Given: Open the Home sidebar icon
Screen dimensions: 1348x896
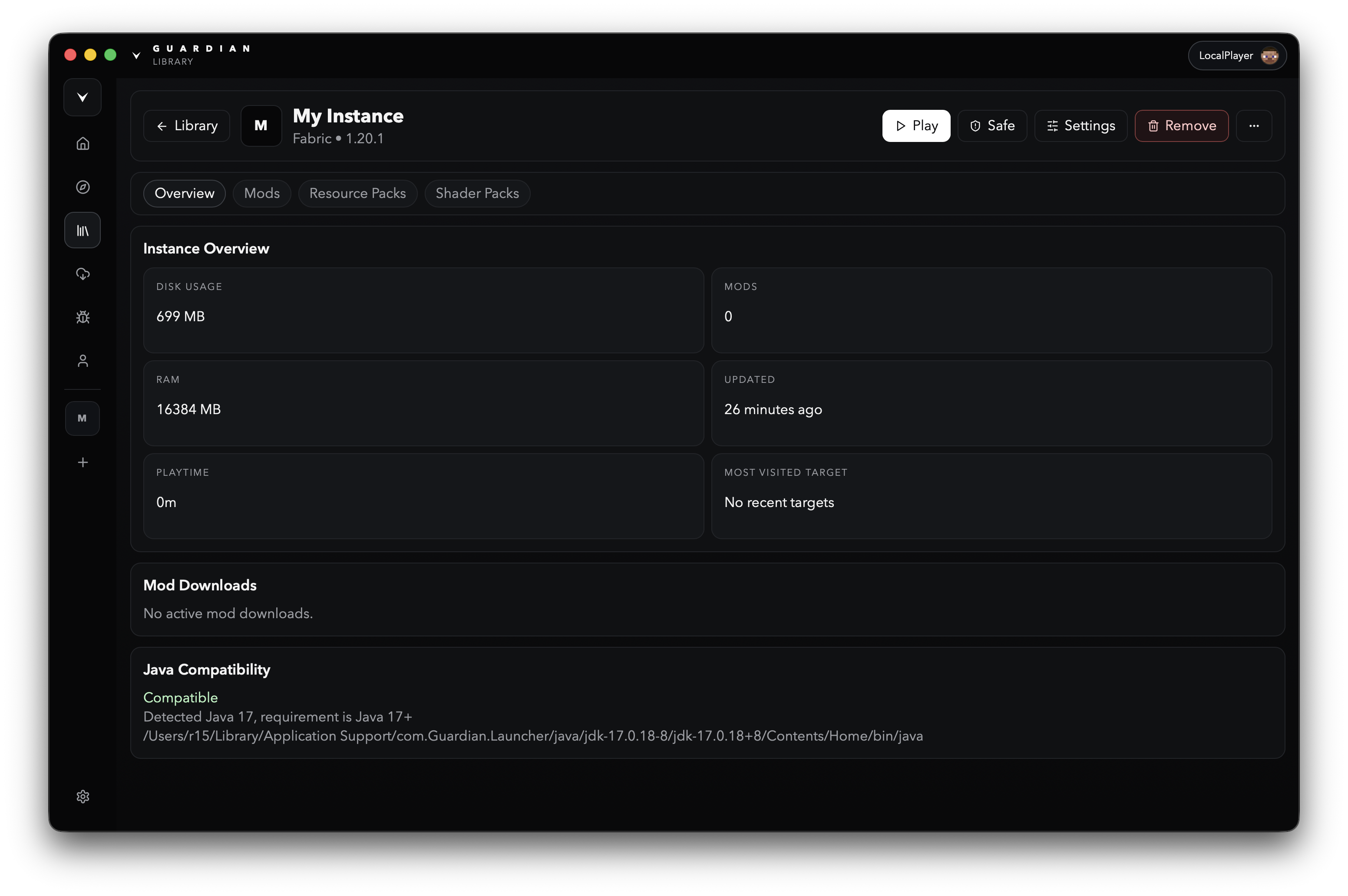Looking at the screenshot, I should click(x=83, y=143).
